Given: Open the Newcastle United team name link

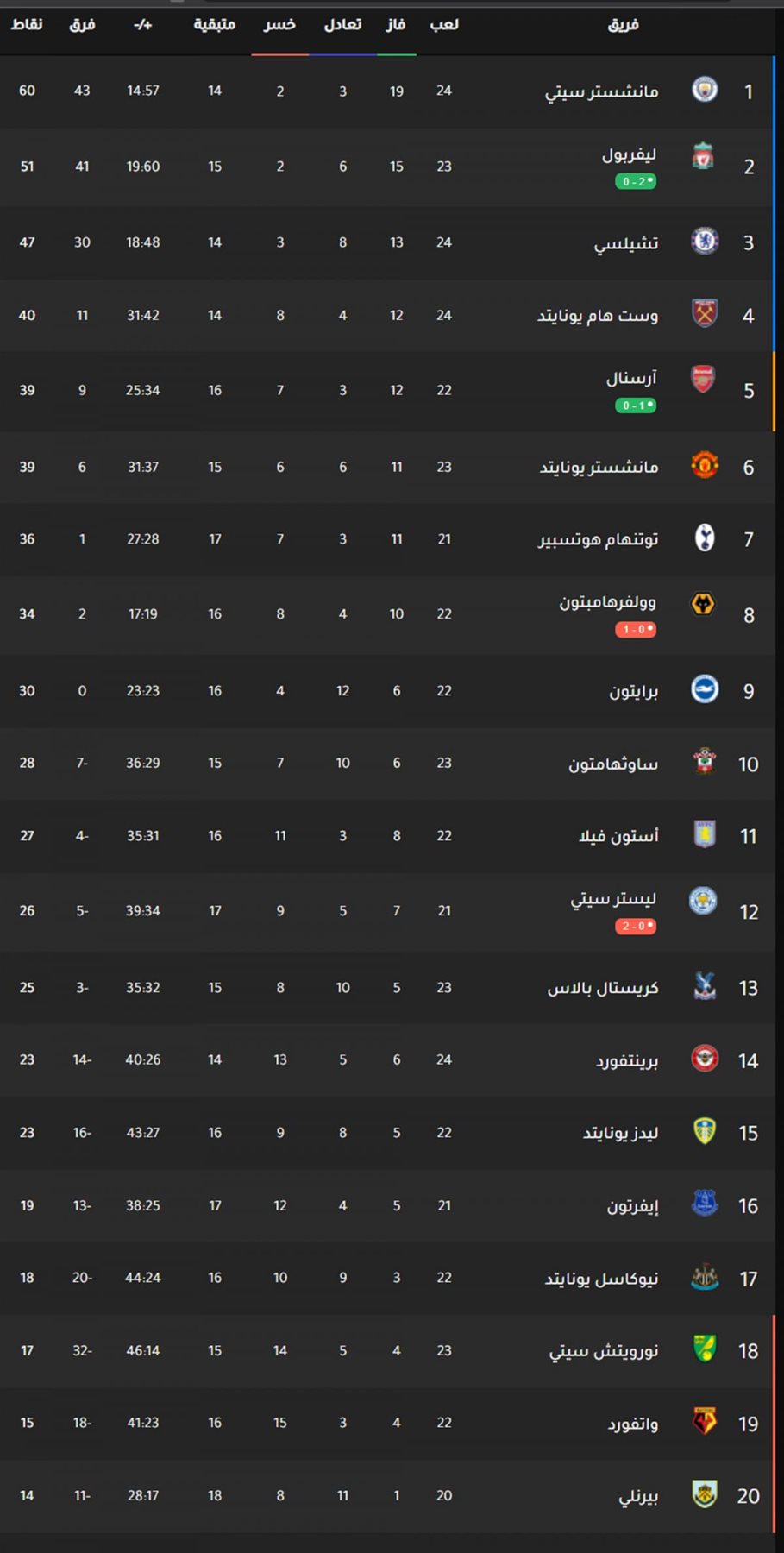Looking at the screenshot, I should click(x=601, y=1279).
